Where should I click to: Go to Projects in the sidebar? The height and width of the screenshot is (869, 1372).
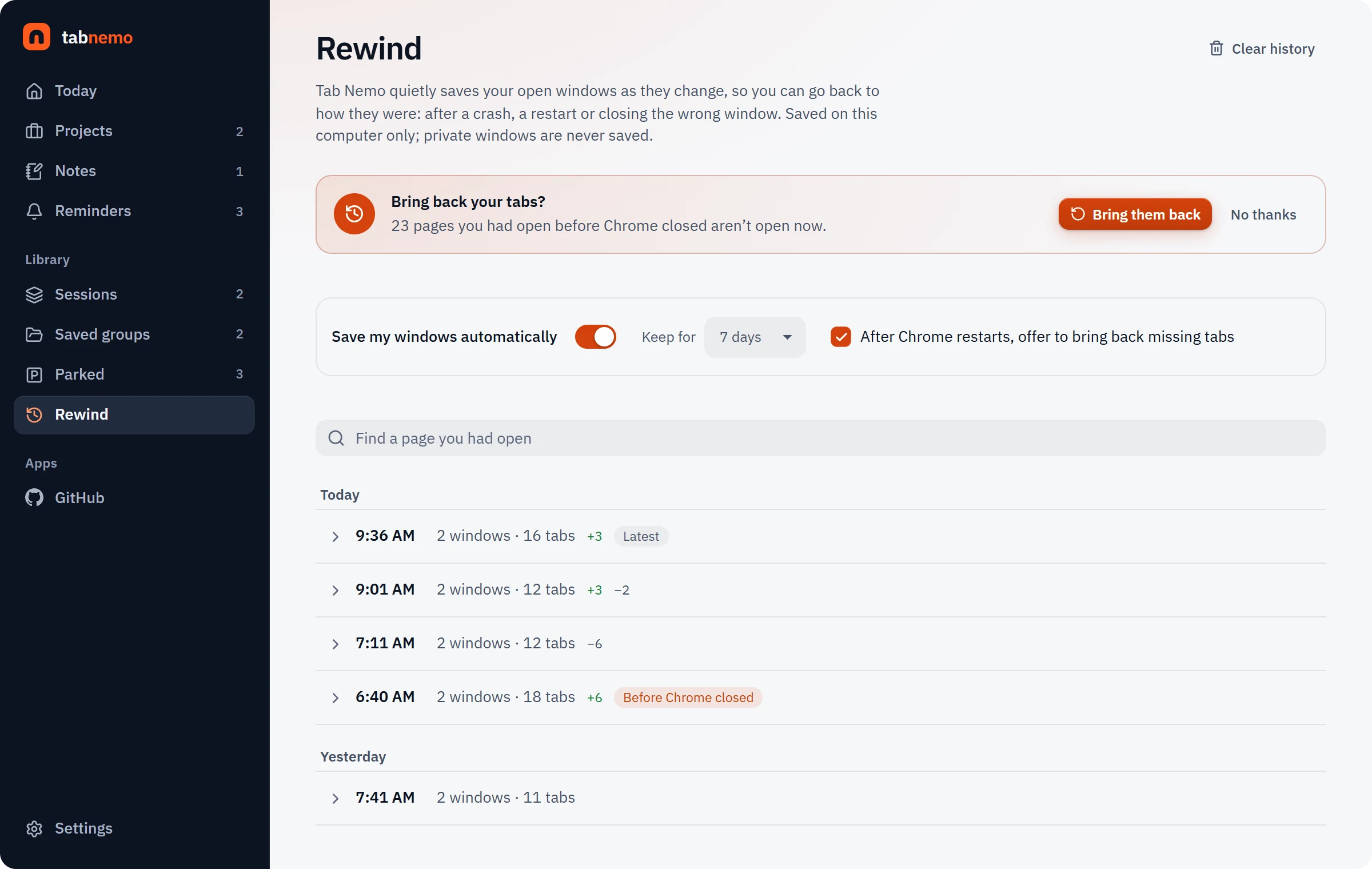[x=134, y=131]
